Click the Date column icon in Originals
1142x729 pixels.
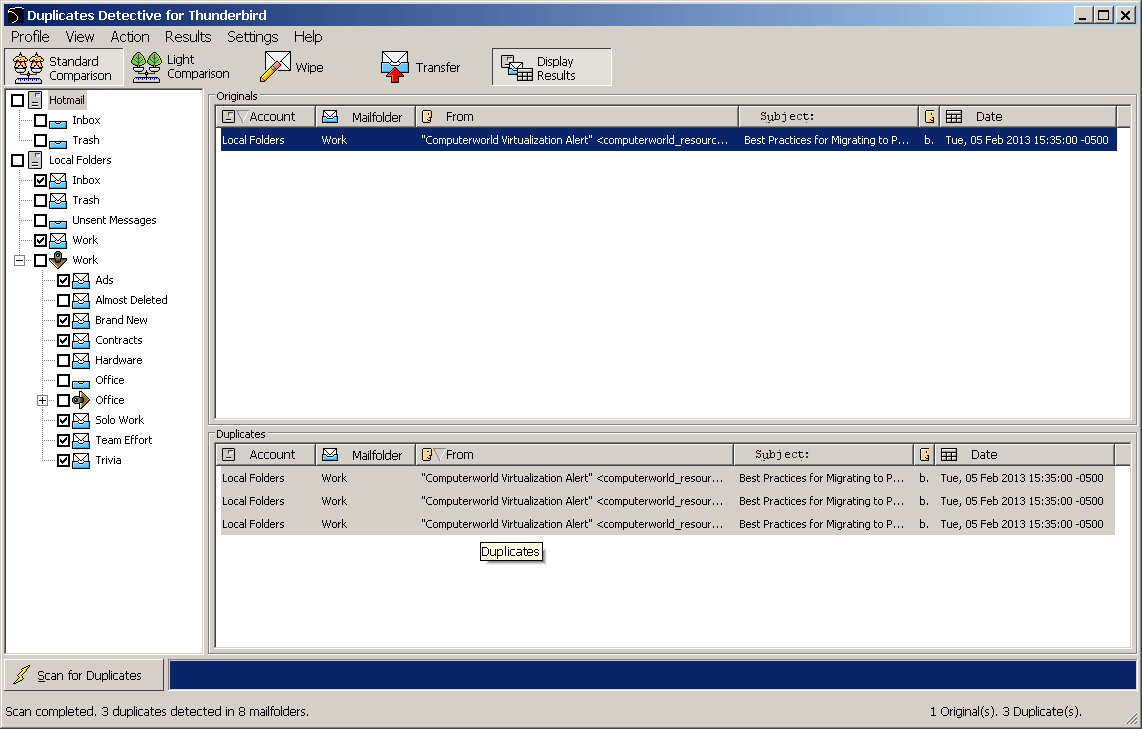coord(954,117)
